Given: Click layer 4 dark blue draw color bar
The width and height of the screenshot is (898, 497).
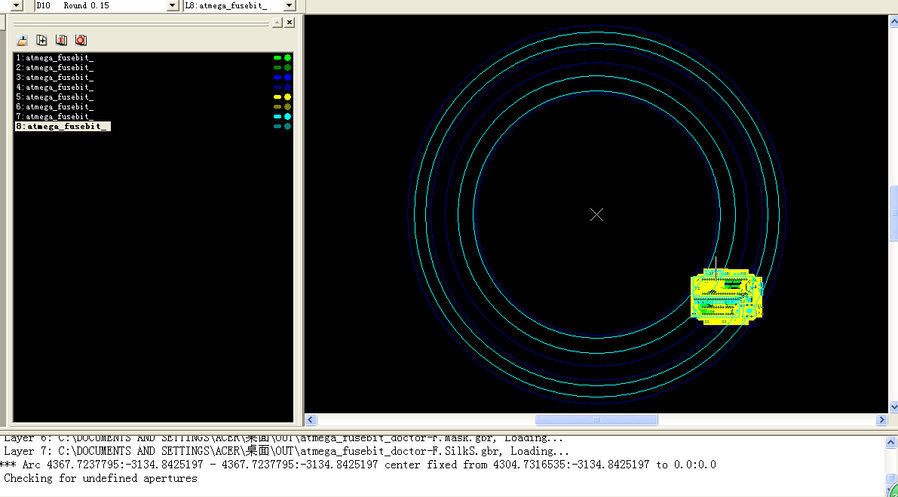Looking at the screenshot, I should tap(278, 87).
